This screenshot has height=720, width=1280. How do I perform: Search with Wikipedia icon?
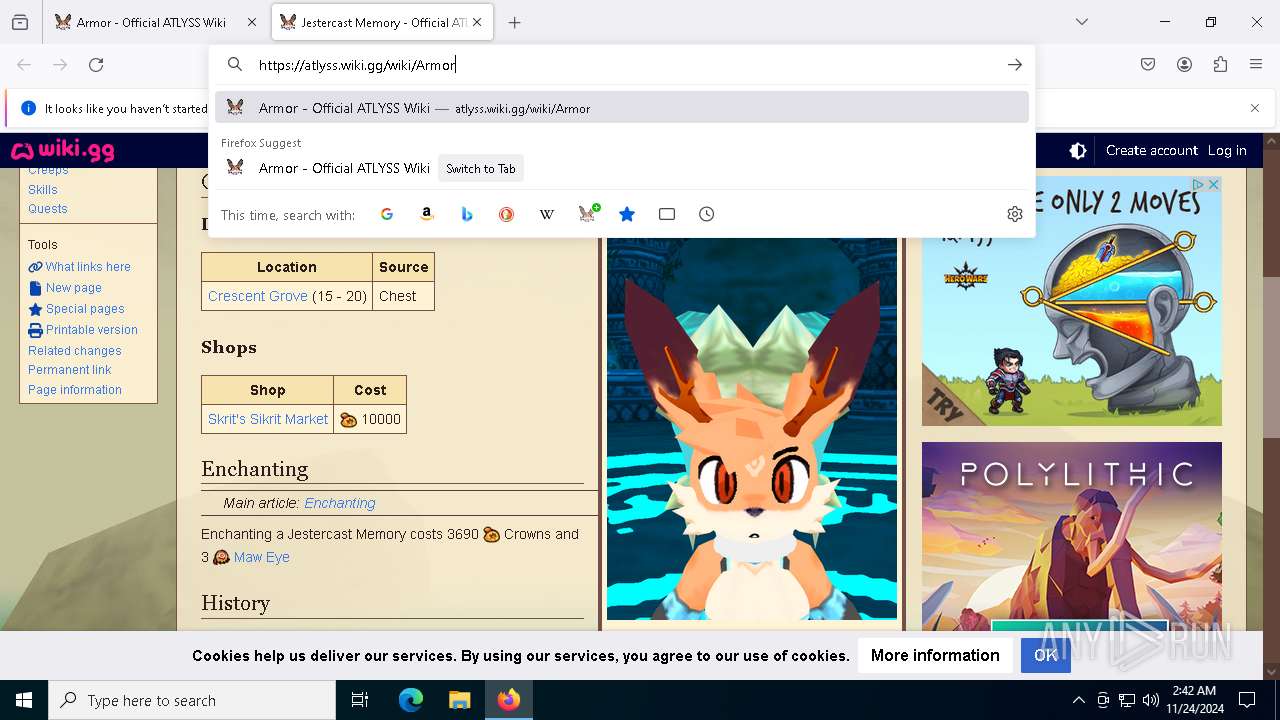(547, 214)
